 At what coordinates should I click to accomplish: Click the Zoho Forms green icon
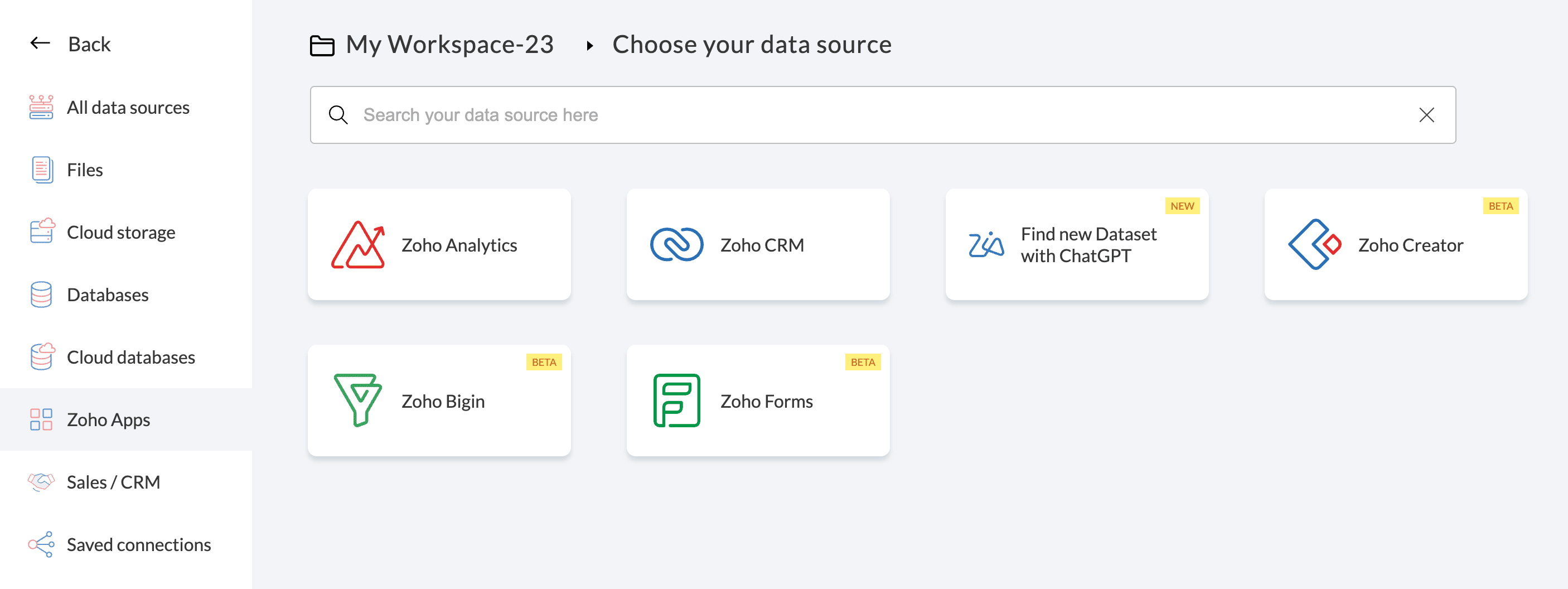tap(676, 401)
